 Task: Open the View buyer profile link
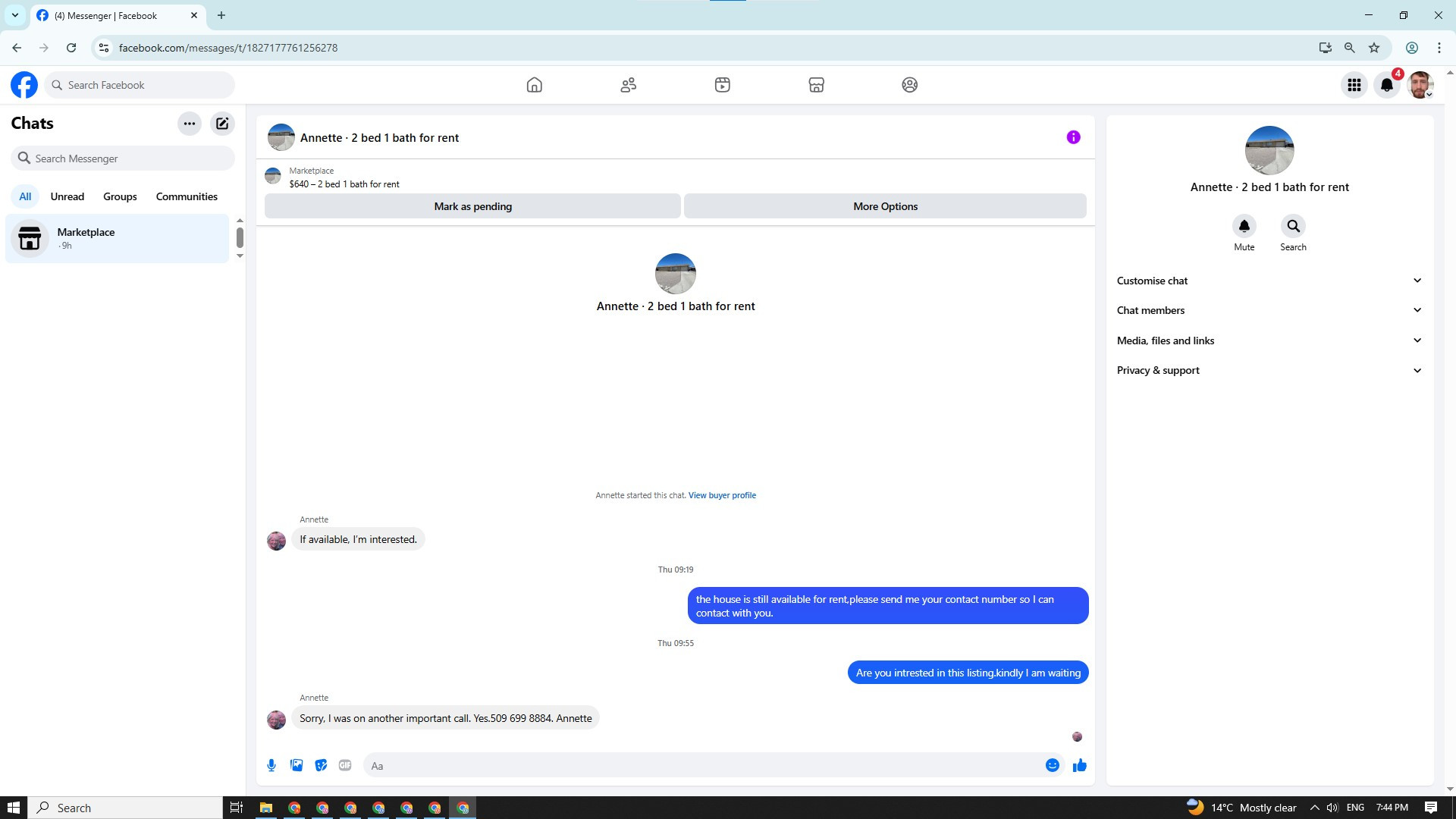pos(721,495)
